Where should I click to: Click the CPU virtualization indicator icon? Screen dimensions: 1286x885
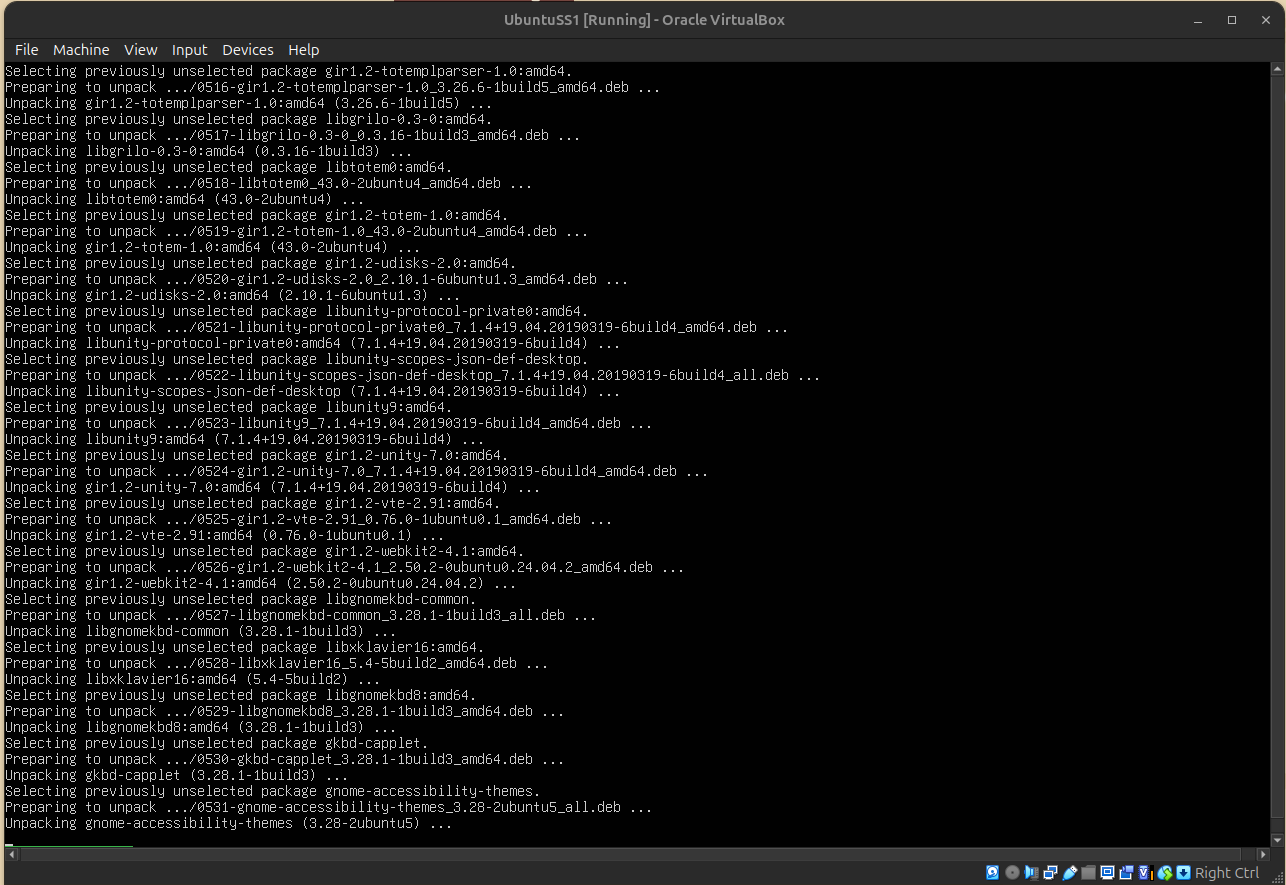pos(1146,873)
